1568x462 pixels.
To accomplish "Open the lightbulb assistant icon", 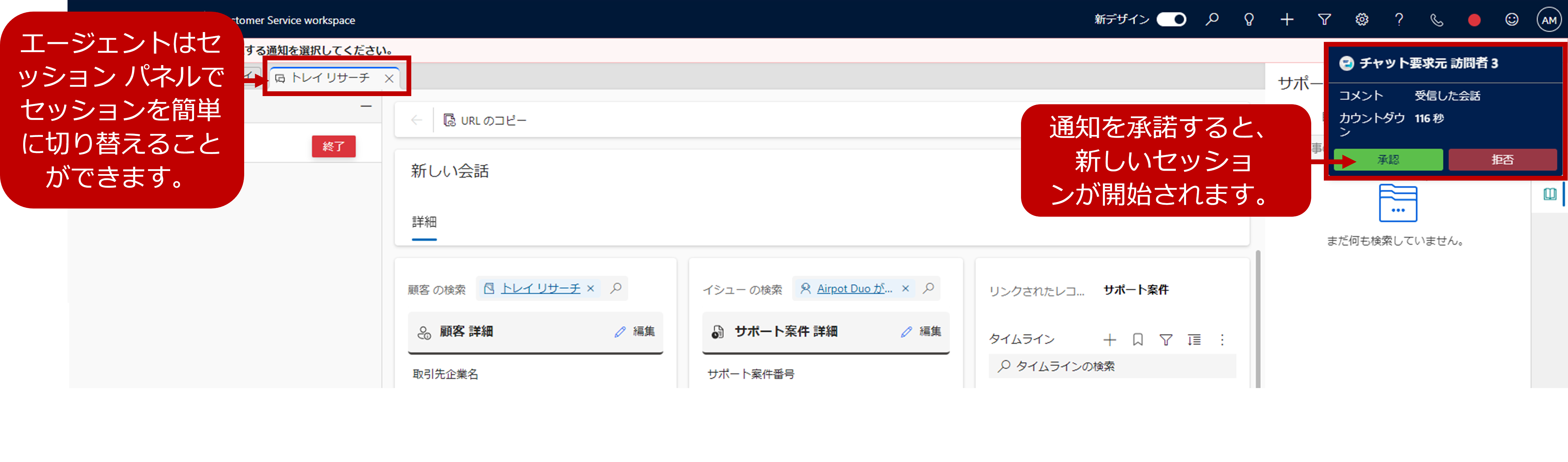I will [1249, 19].
